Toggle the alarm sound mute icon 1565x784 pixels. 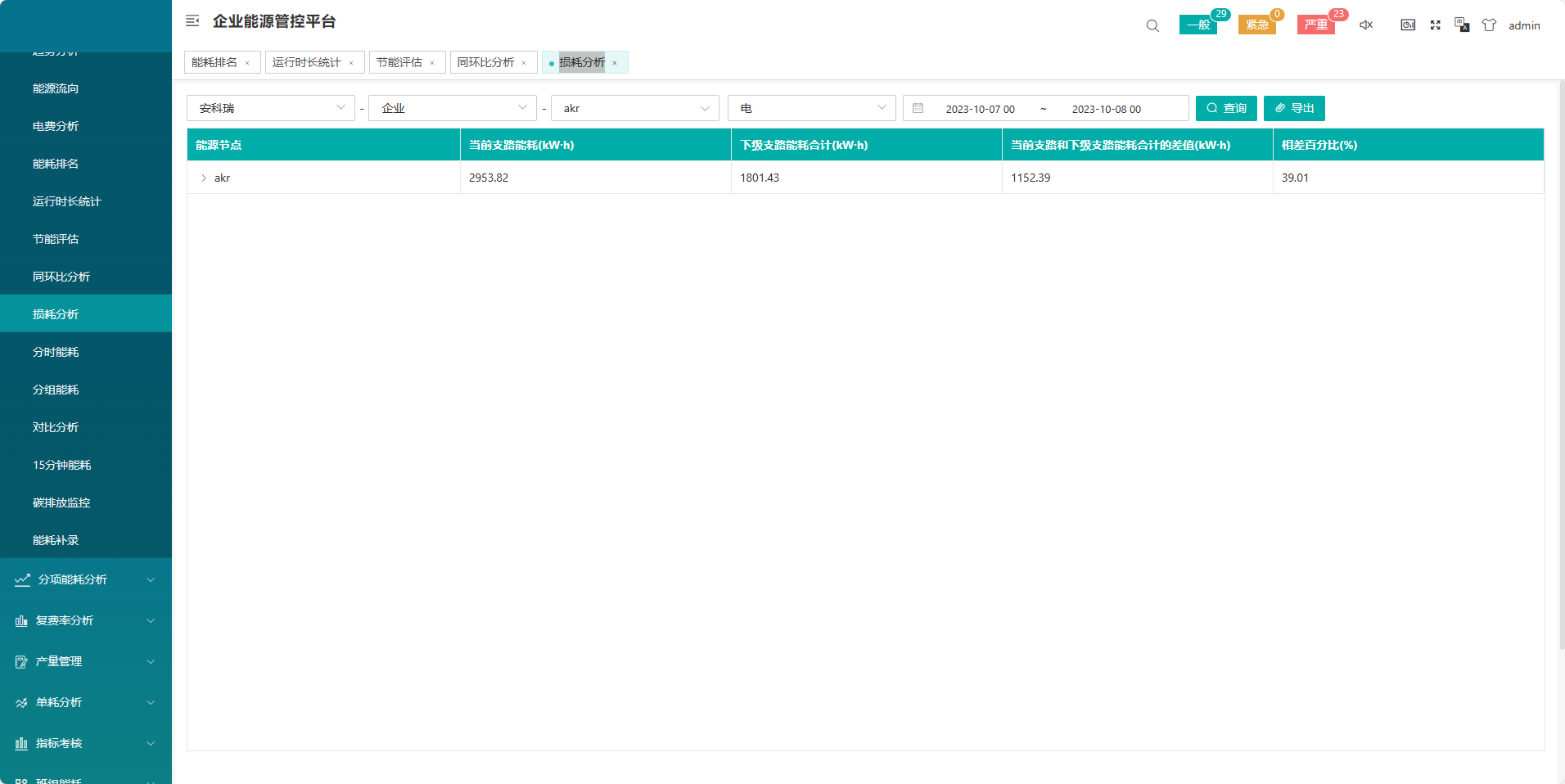click(1366, 25)
